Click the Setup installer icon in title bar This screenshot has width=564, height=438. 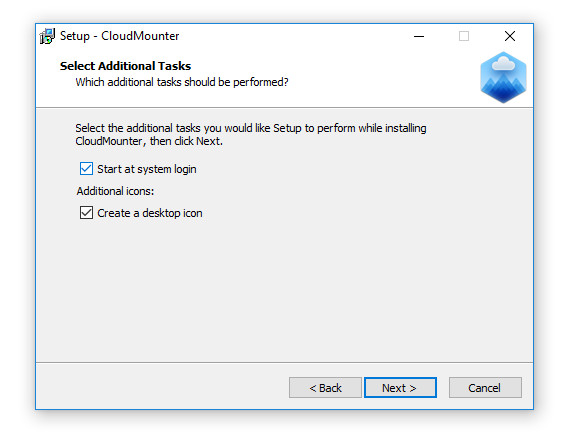point(47,36)
